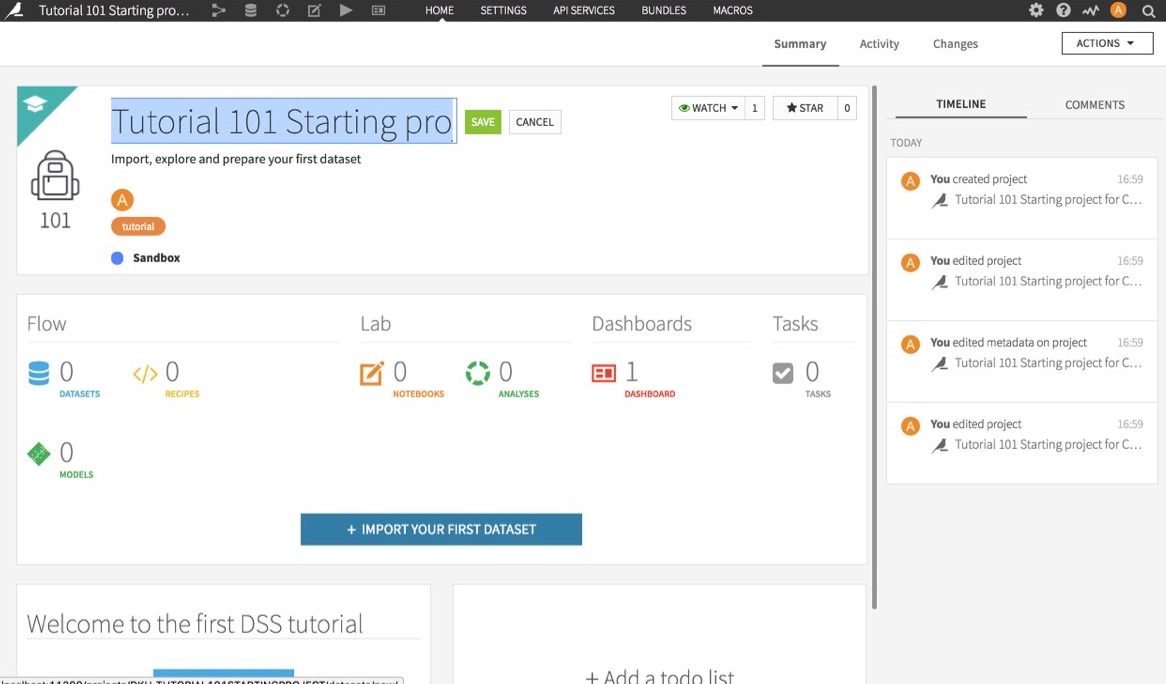Open the Actions dropdown

tap(1107, 43)
